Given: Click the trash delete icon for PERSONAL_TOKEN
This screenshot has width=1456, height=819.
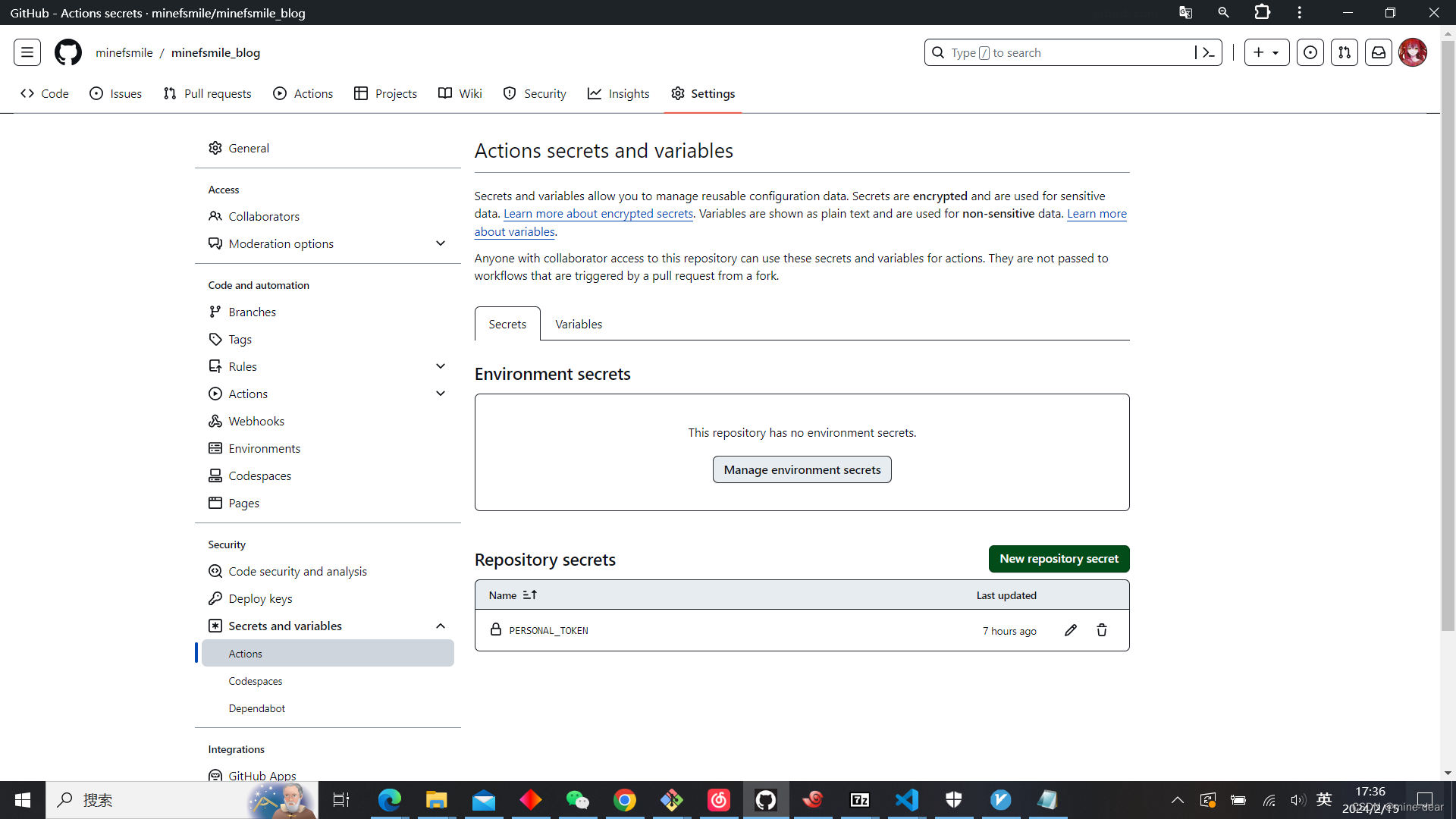Looking at the screenshot, I should pyautogui.click(x=1102, y=630).
